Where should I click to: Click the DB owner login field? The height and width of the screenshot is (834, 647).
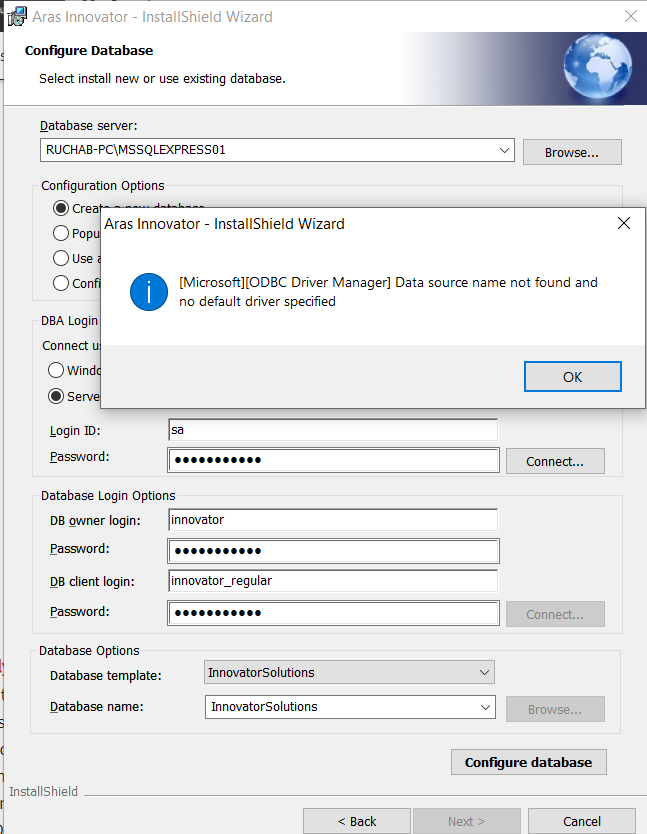(333, 520)
